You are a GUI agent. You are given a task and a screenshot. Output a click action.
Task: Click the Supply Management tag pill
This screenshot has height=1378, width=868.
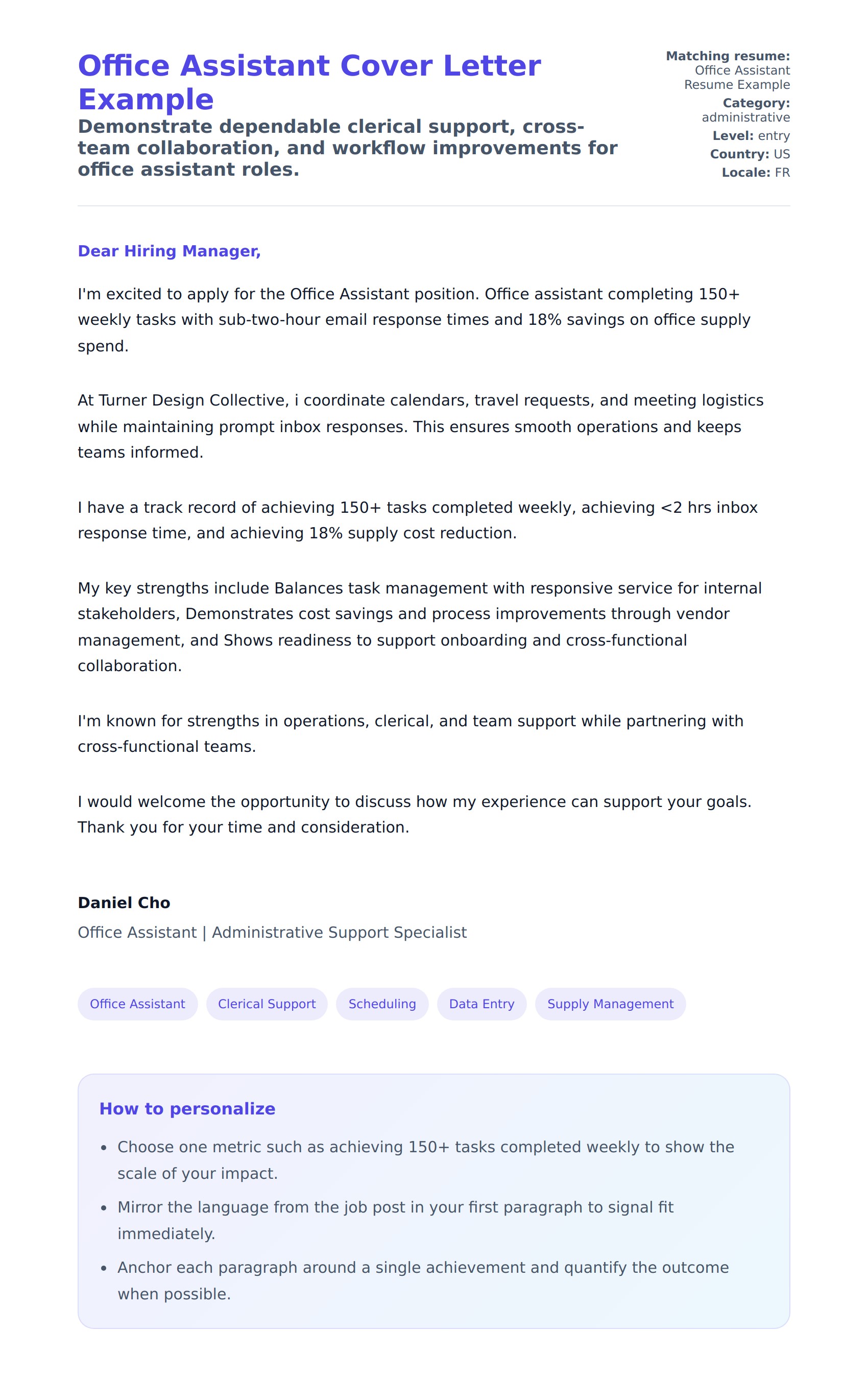click(x=610, y=1004)
